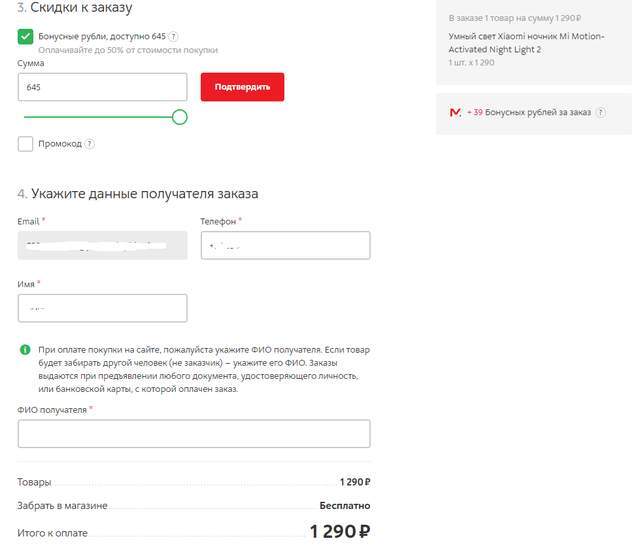This screenshot has height=545, width=642.
Task: Click the red M bonus logo icon
Action: [455, 113]
